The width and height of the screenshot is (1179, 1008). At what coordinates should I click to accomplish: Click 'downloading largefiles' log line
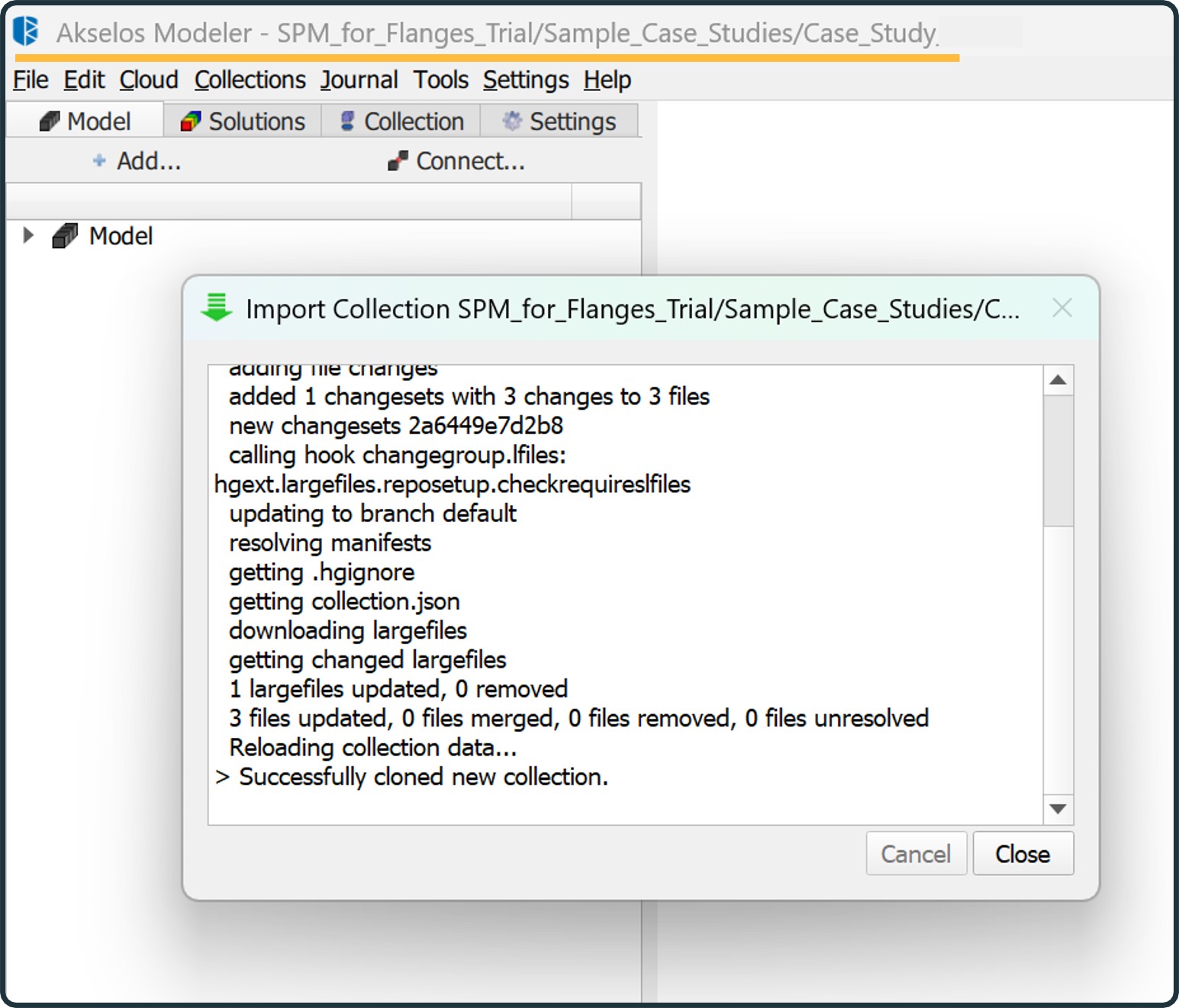tap(348, 630)
